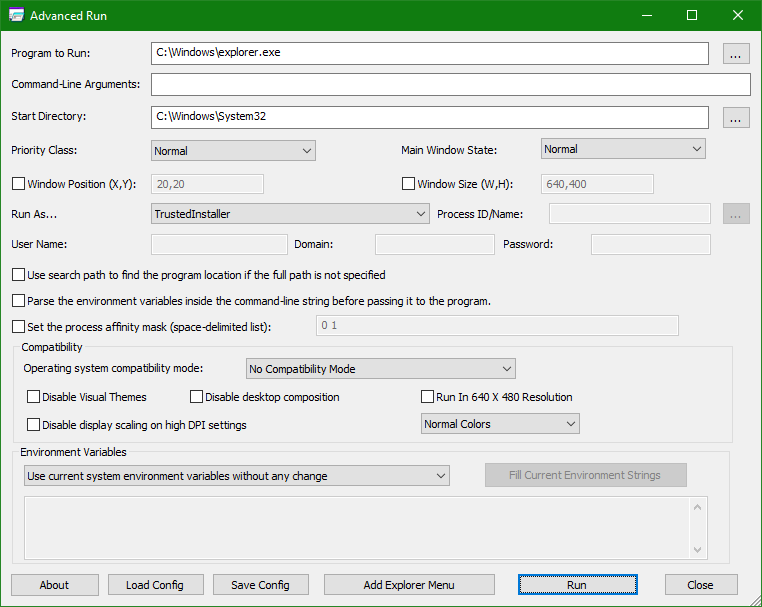Click the text area scroll down arrow

click(x=698, y=550)
